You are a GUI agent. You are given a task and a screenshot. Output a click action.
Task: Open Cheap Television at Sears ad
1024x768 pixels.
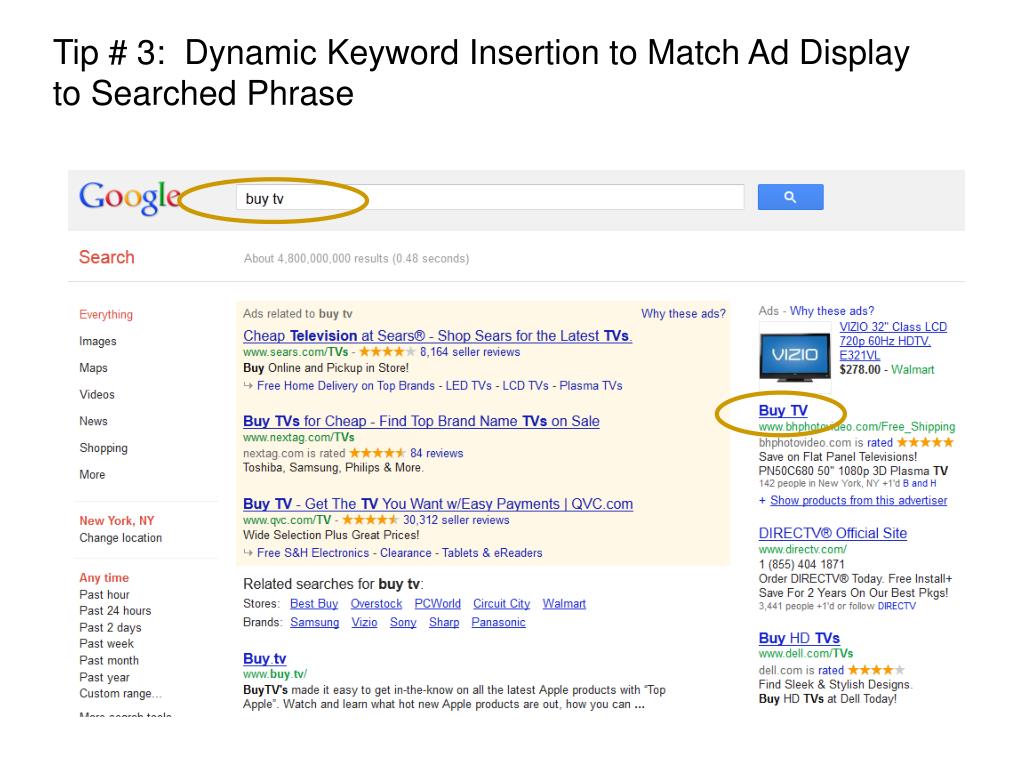tap(438, 336)
